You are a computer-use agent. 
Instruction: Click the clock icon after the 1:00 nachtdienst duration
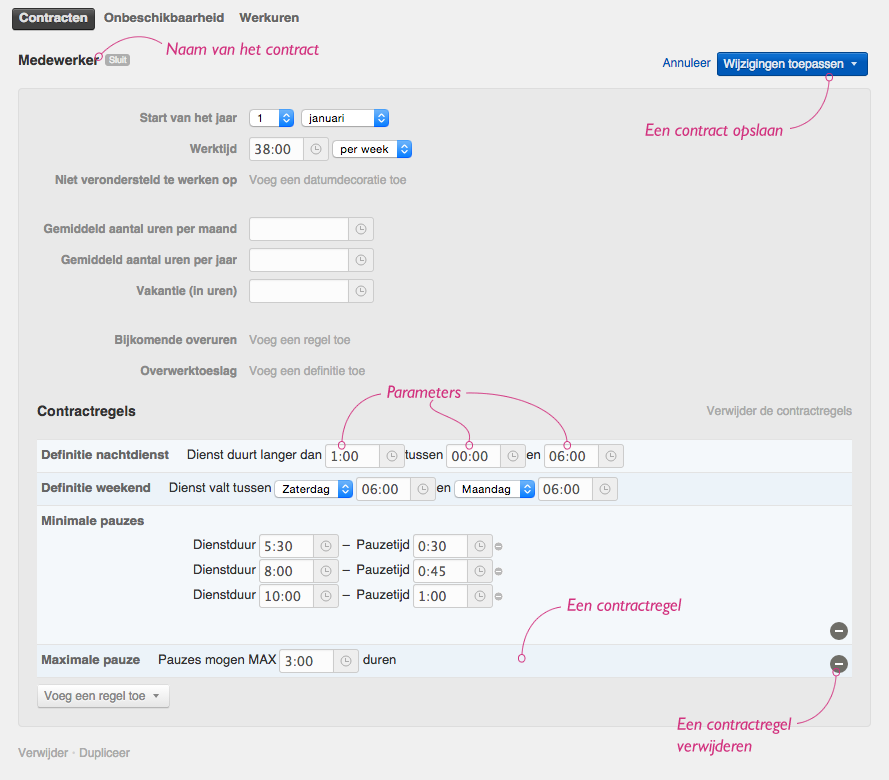393,456
